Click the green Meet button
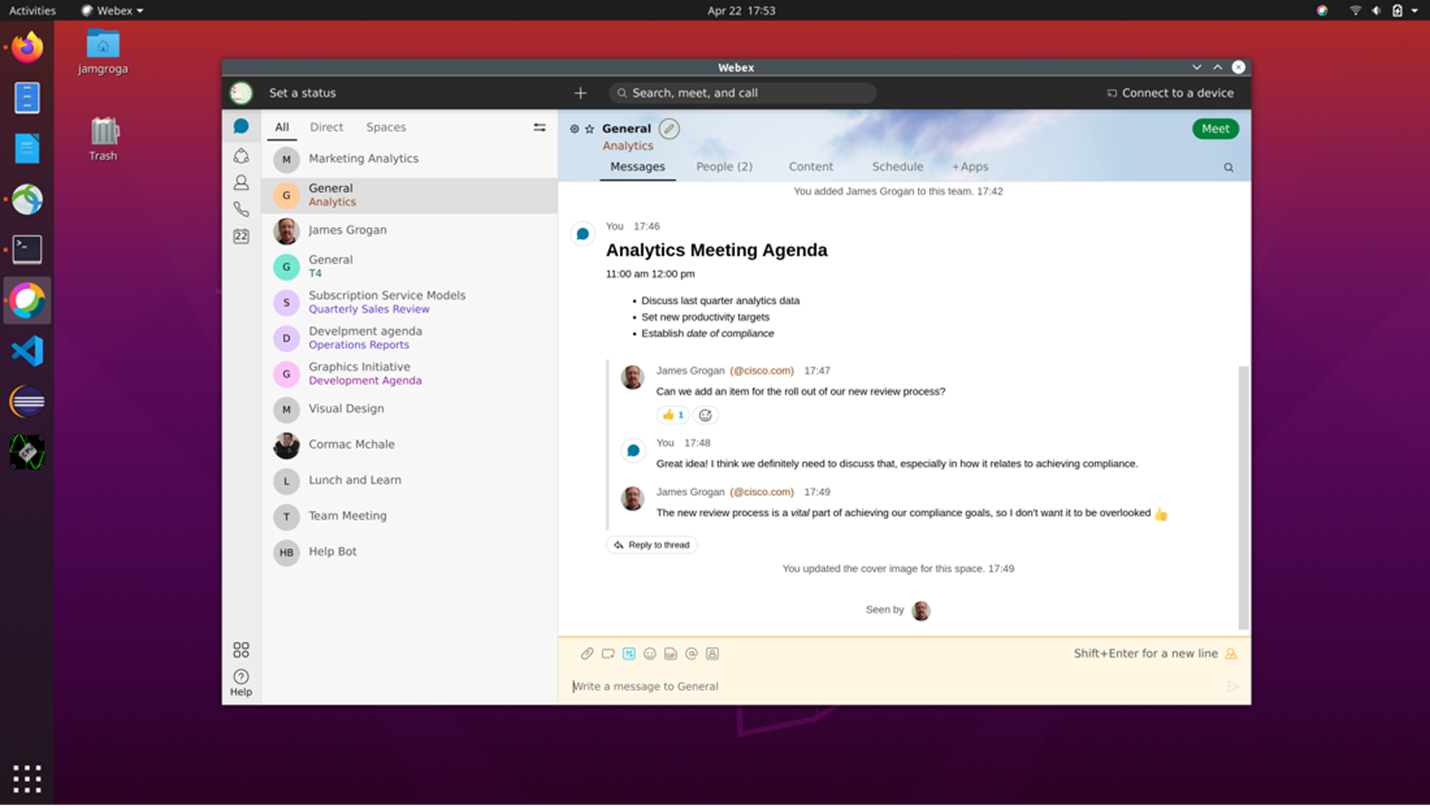 click(1215, 128)
